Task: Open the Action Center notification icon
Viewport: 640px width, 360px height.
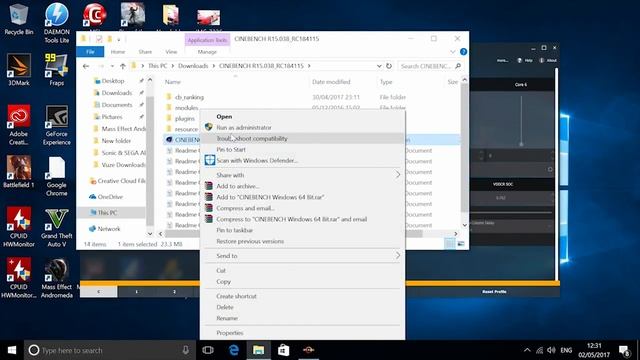Action: (624, 350)
